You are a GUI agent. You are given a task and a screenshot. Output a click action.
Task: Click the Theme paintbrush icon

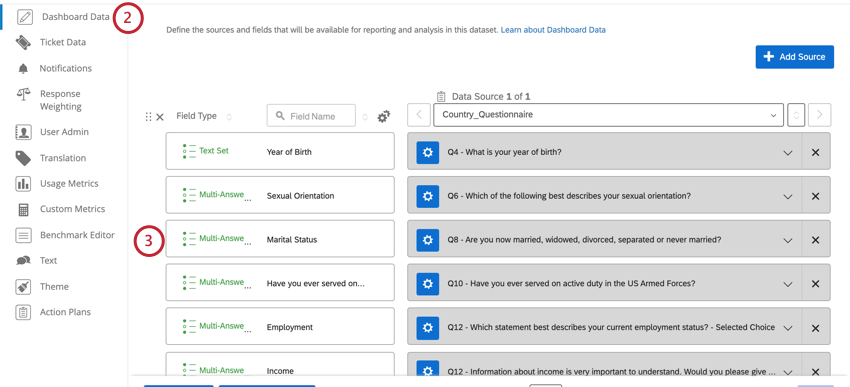[23, 287]
